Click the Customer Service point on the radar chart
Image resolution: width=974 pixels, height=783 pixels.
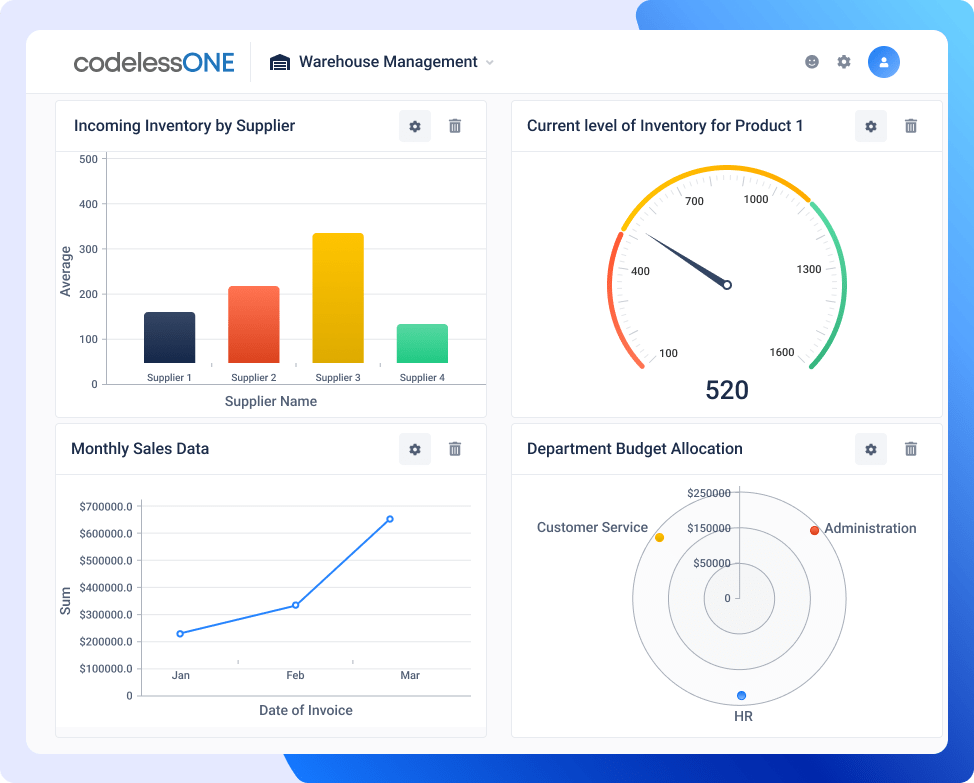[x=660, y=535]
